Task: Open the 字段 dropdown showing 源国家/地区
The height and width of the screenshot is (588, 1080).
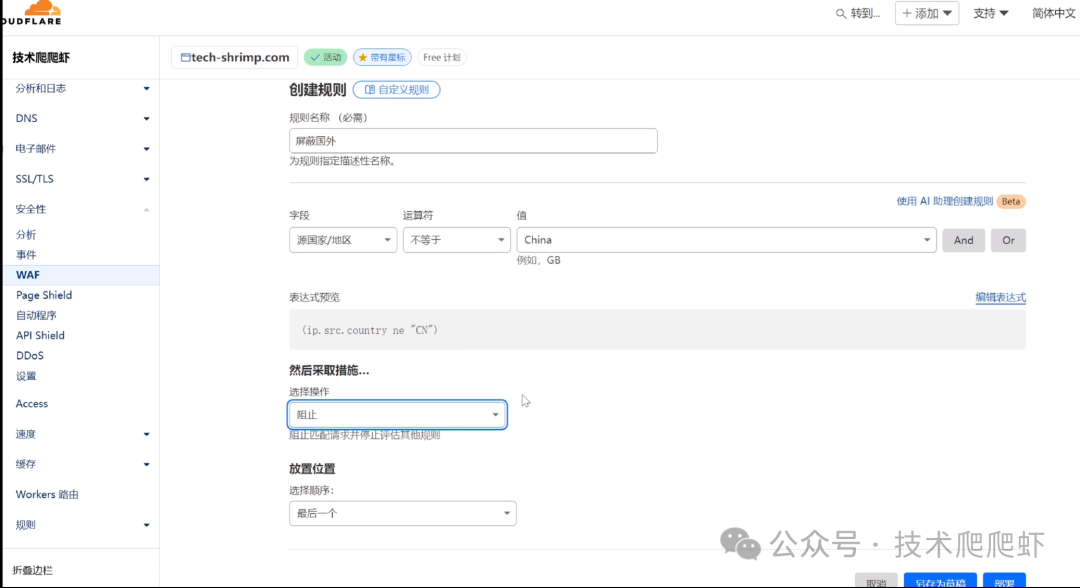Action: tap(342, 239)
